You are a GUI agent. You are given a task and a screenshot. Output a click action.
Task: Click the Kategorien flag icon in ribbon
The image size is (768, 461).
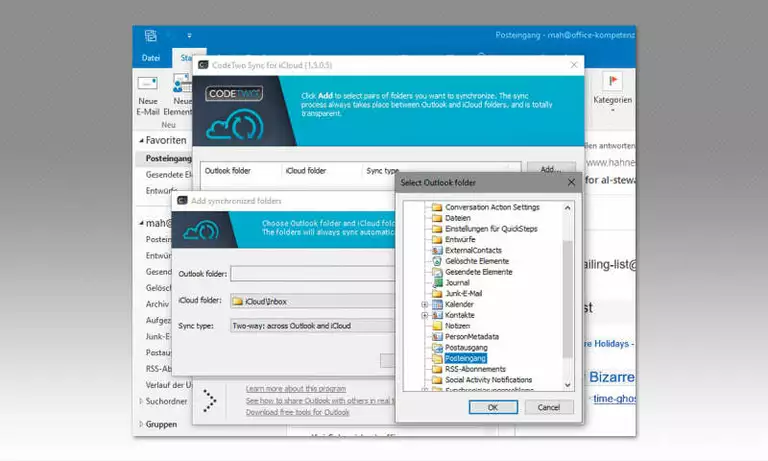[x=613, y=82]
